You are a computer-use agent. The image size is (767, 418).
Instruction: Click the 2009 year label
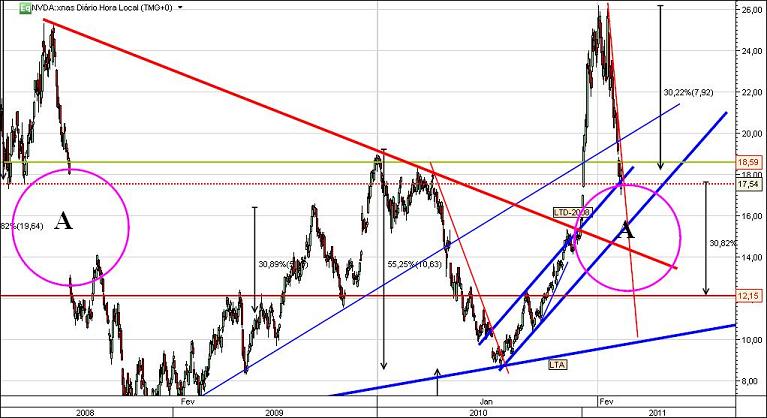click(x=275, y=413)
